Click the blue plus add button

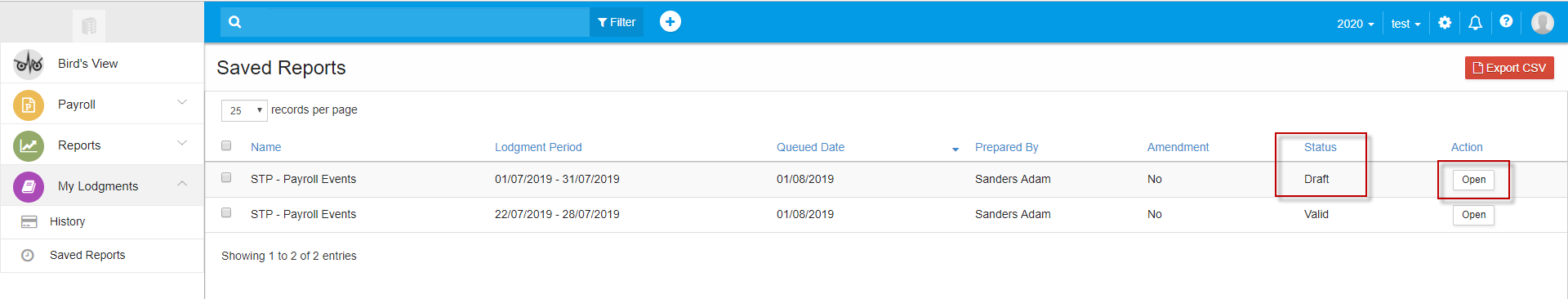coord(670,22)
